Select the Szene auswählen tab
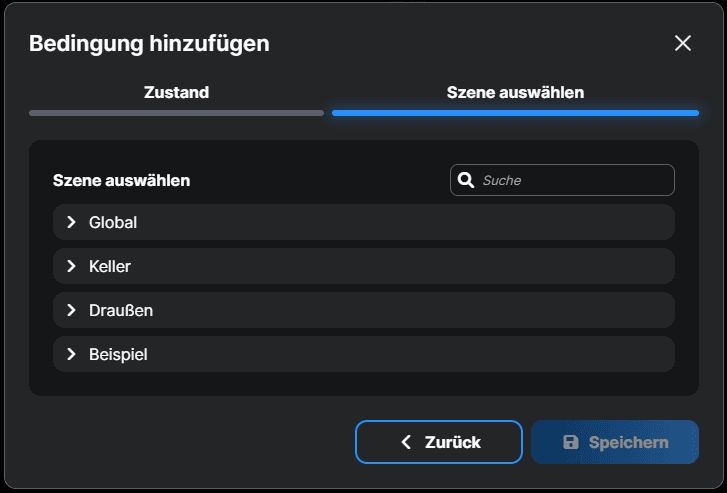Screen dimensions: 727x493 pyautogui.click(x=515, y=93)
